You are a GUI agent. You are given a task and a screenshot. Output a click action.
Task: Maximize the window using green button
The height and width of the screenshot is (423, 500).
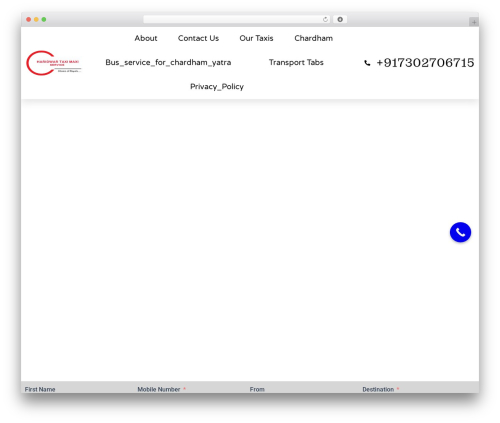click(x=44, y=20)
